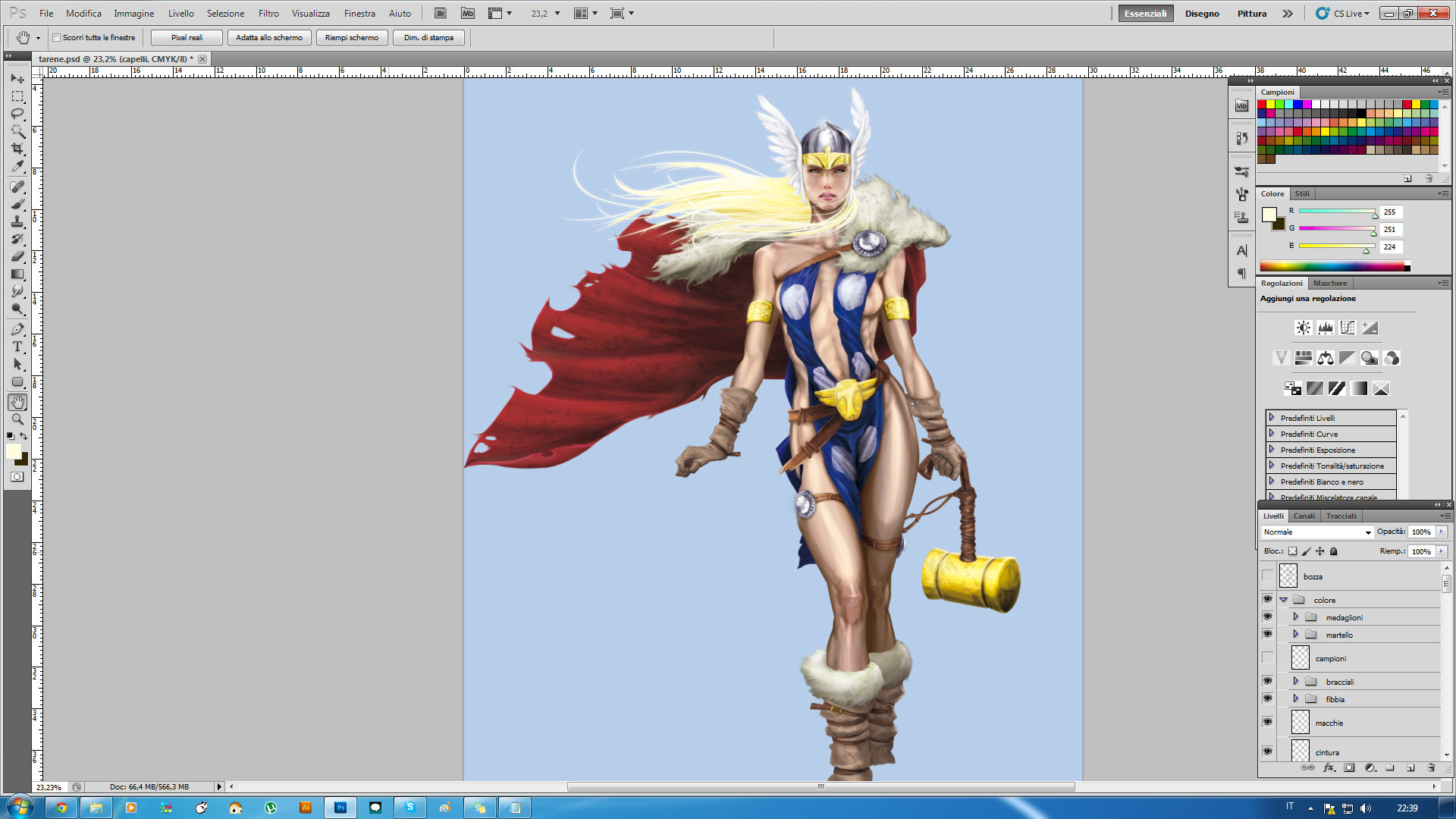Expand the medaglioni layer group

1296,617
